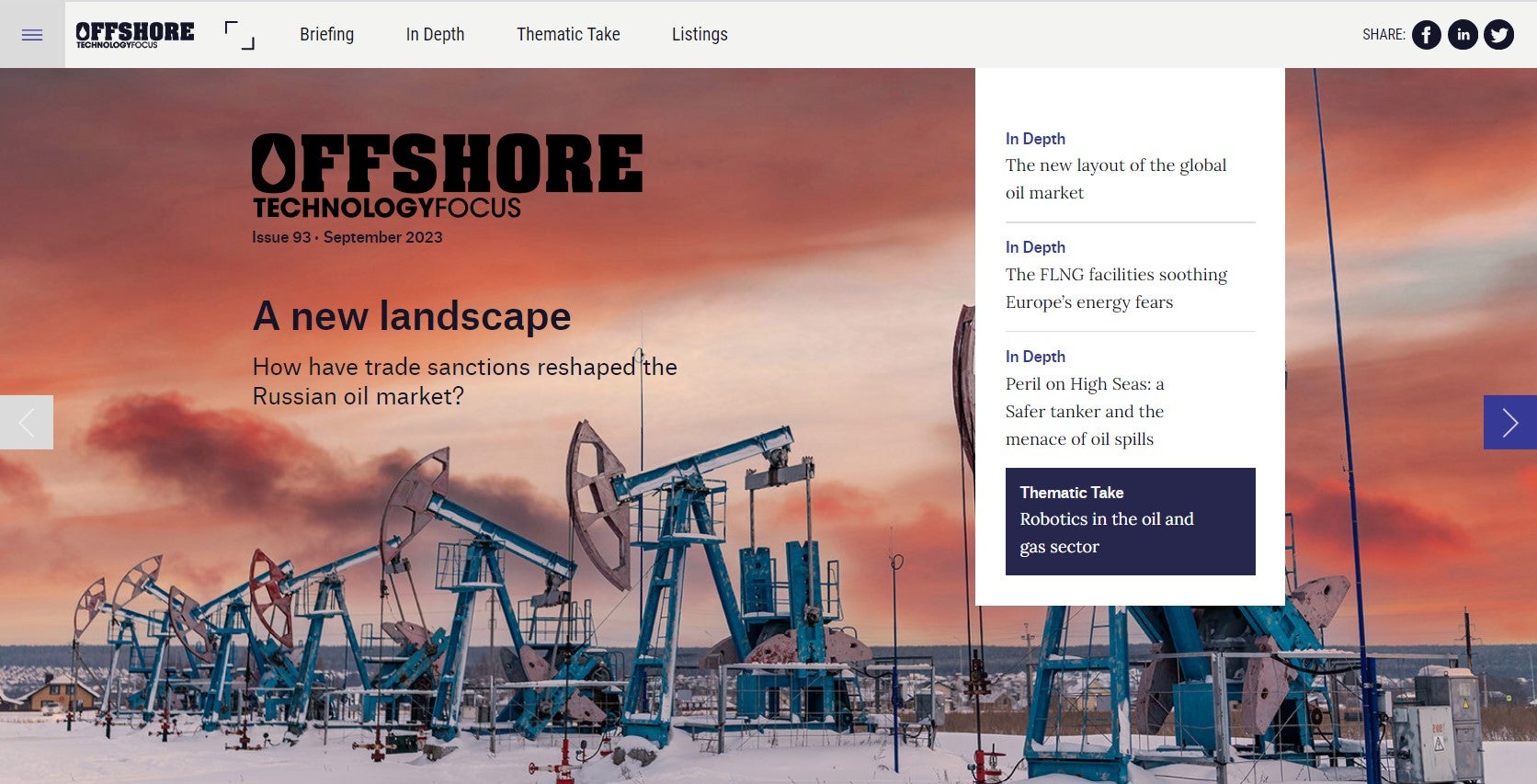
Task: Open the Thematic Take menu
Action: 568,35
